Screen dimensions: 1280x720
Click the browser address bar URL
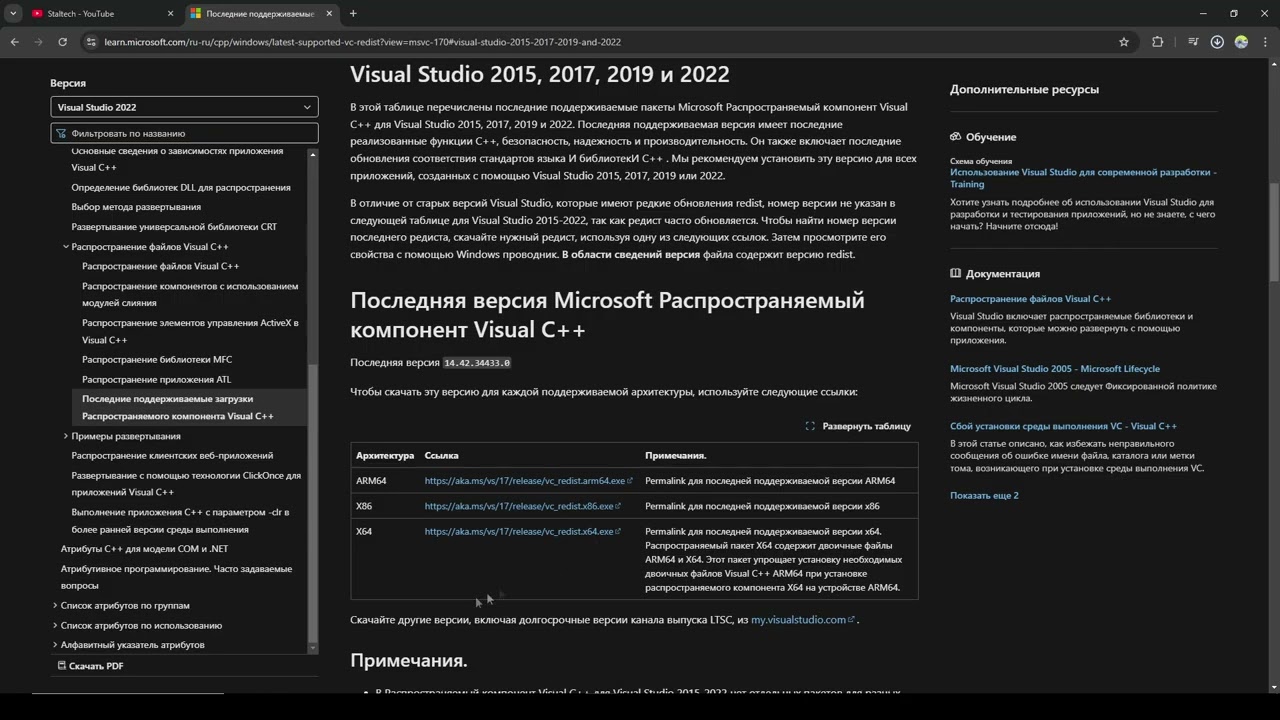tap(362, 42)
